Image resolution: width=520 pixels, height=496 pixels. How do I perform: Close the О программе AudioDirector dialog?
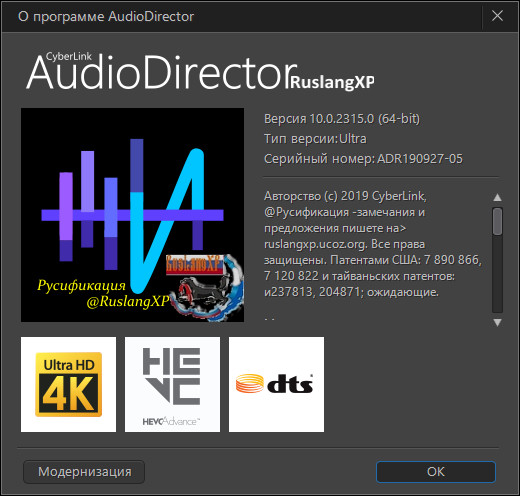click(497, 16)
